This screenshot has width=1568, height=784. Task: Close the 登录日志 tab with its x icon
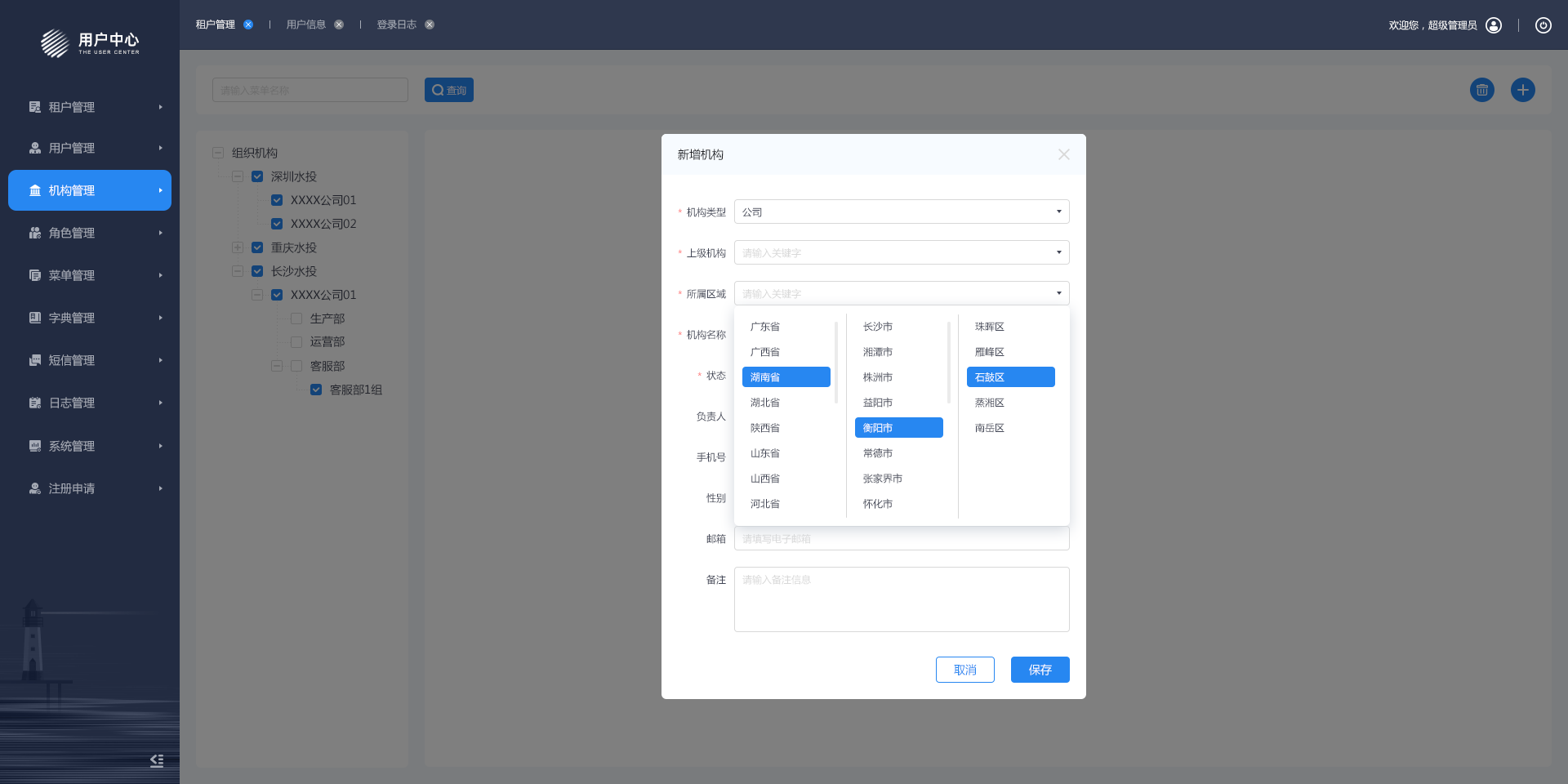[430, 24]
